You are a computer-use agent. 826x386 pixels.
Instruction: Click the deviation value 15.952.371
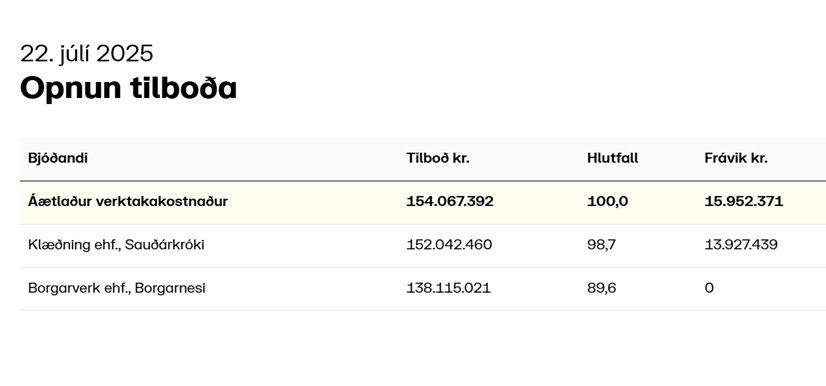pyautogui.click(x=744, y=201)
